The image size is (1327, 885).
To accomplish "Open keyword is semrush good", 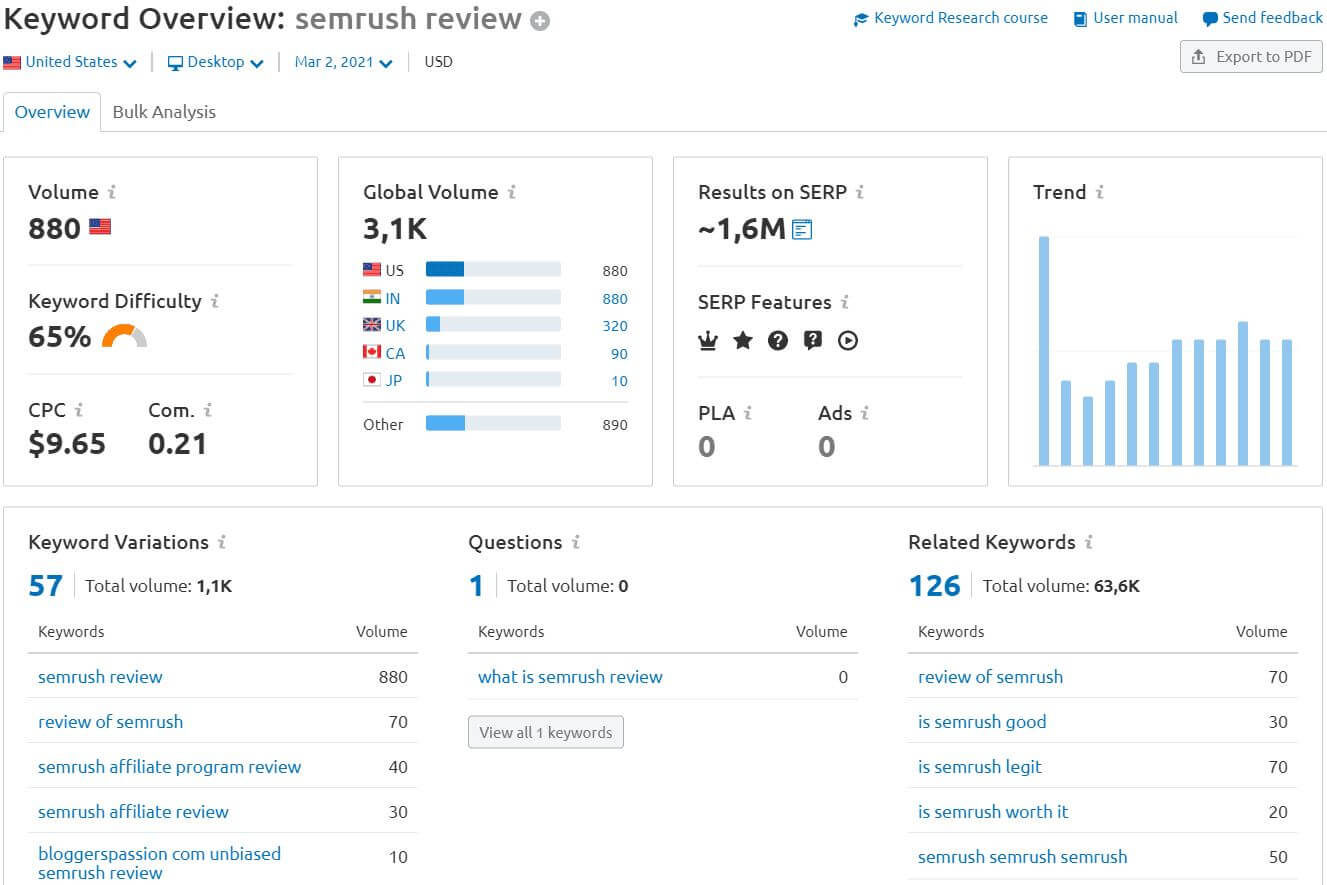I will coord(982,722).
